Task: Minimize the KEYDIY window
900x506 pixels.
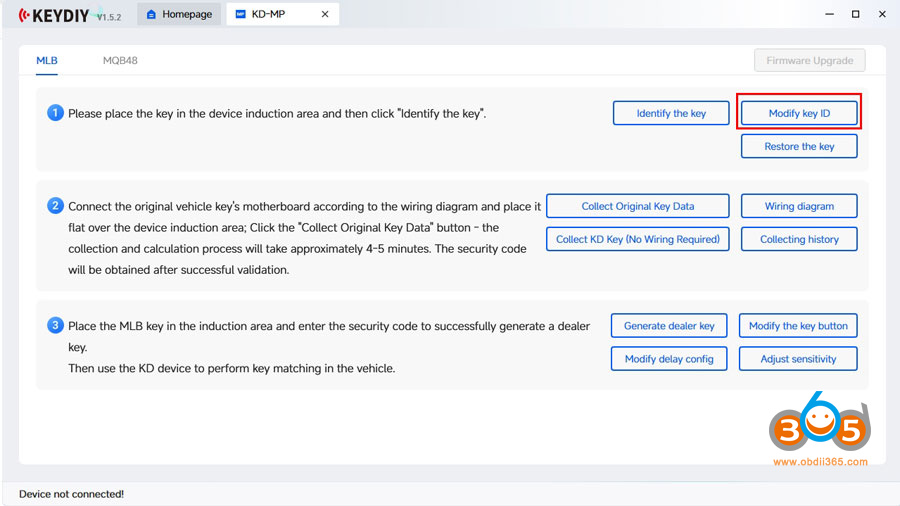Action: point(828,15)
